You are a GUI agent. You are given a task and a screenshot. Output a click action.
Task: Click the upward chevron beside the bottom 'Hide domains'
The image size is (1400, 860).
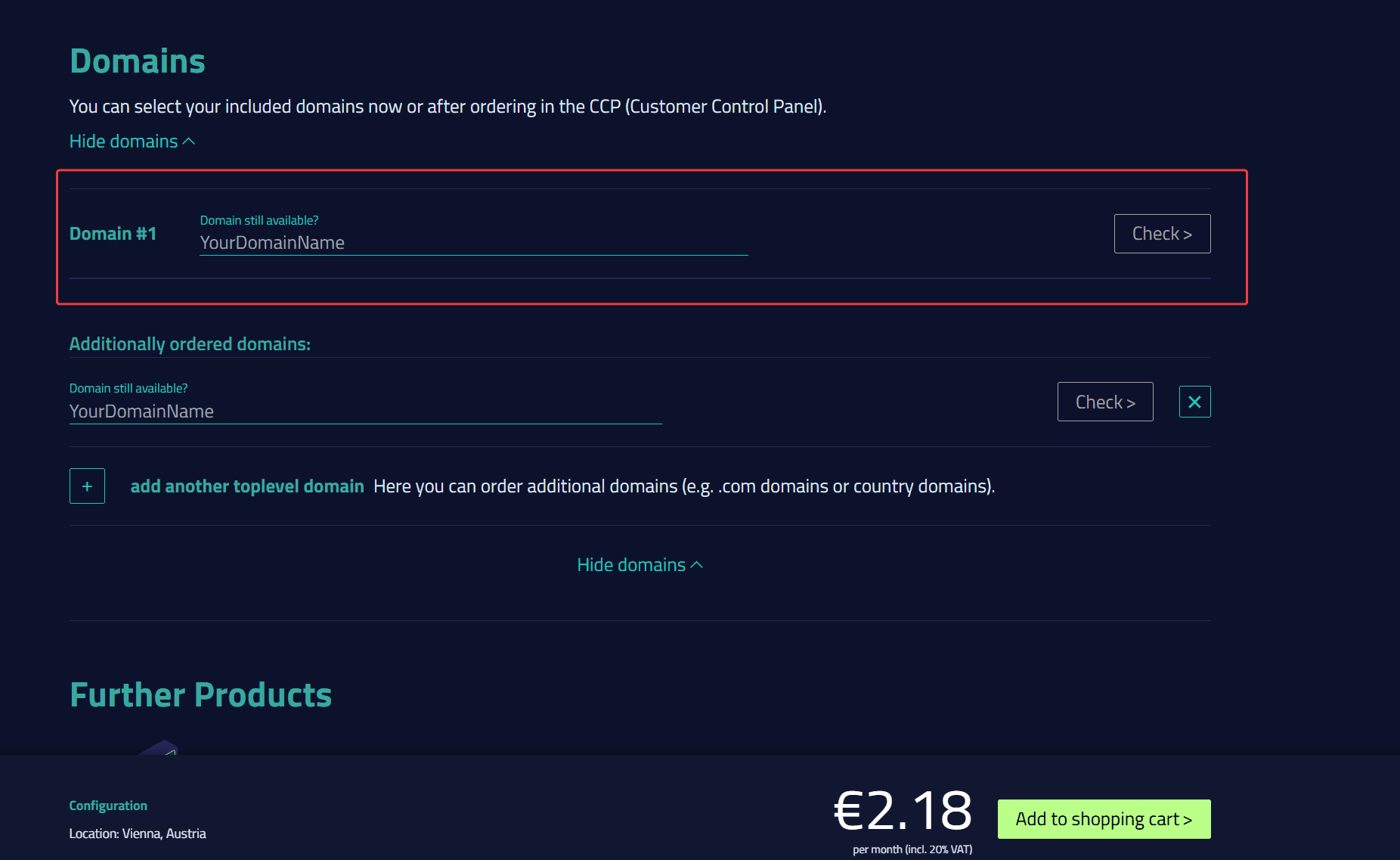click(x=695, y=564)
